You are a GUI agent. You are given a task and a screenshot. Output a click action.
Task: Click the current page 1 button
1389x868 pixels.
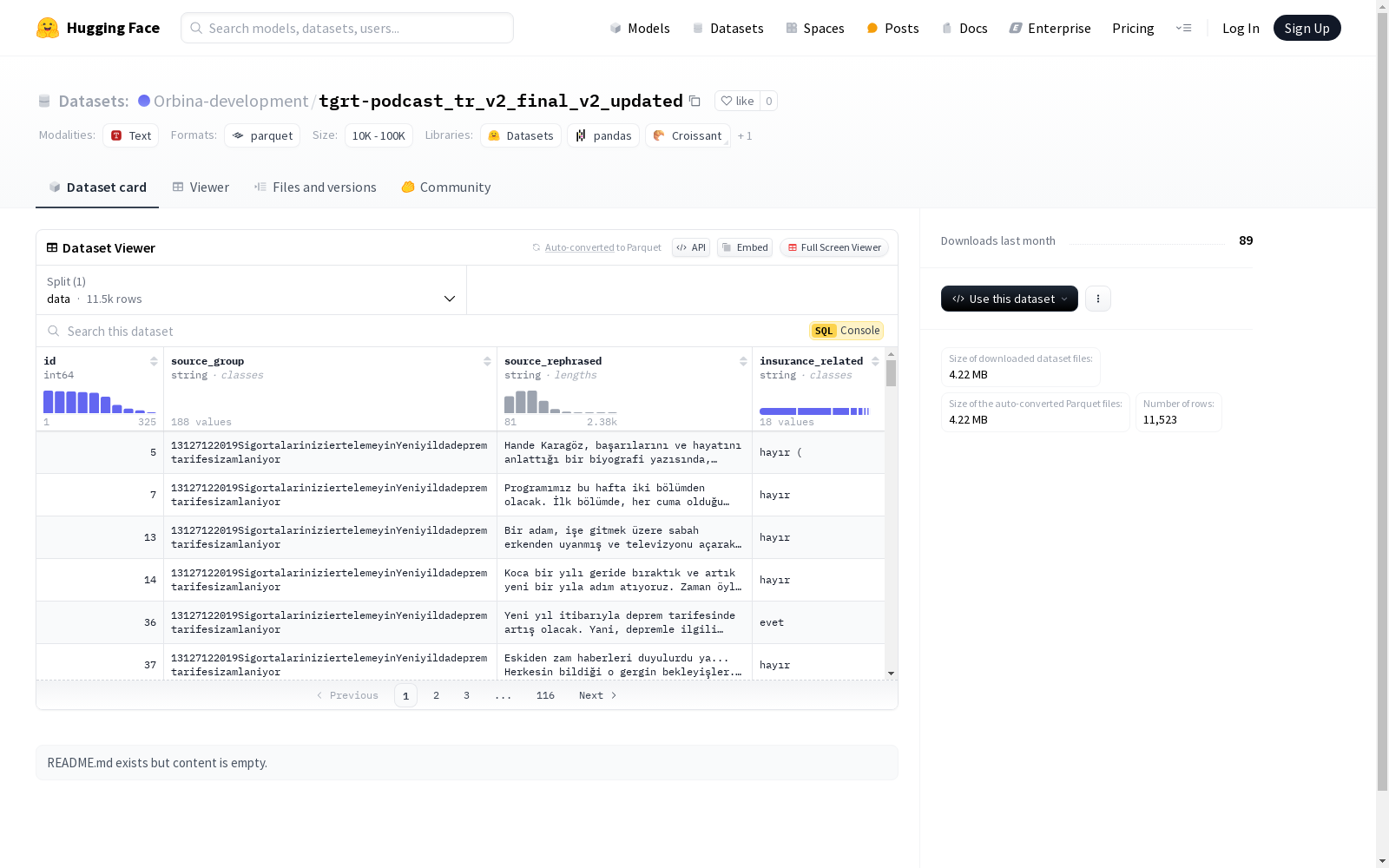405,695
